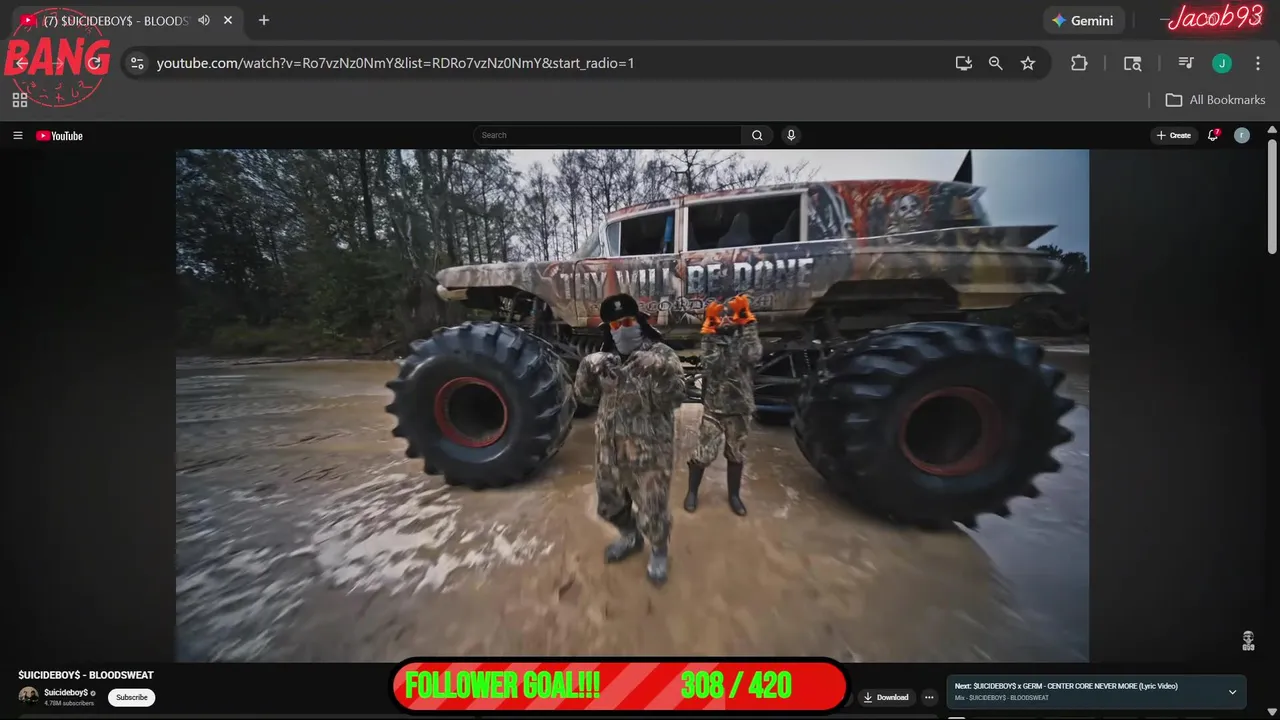
Task: Open the YouTube account avatar menu
Action: (1242, 135)
